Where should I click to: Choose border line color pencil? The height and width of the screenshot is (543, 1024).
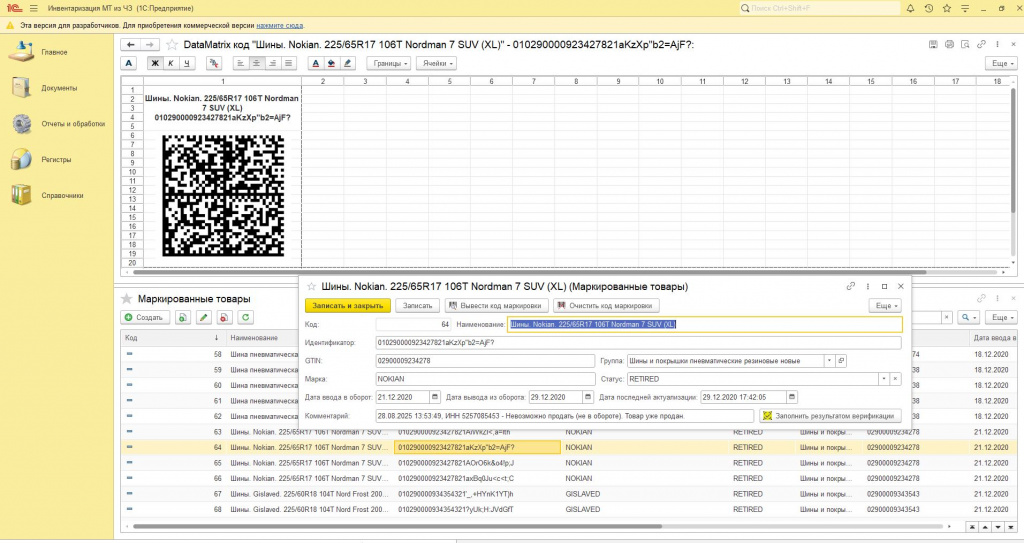tap(347, 63)
